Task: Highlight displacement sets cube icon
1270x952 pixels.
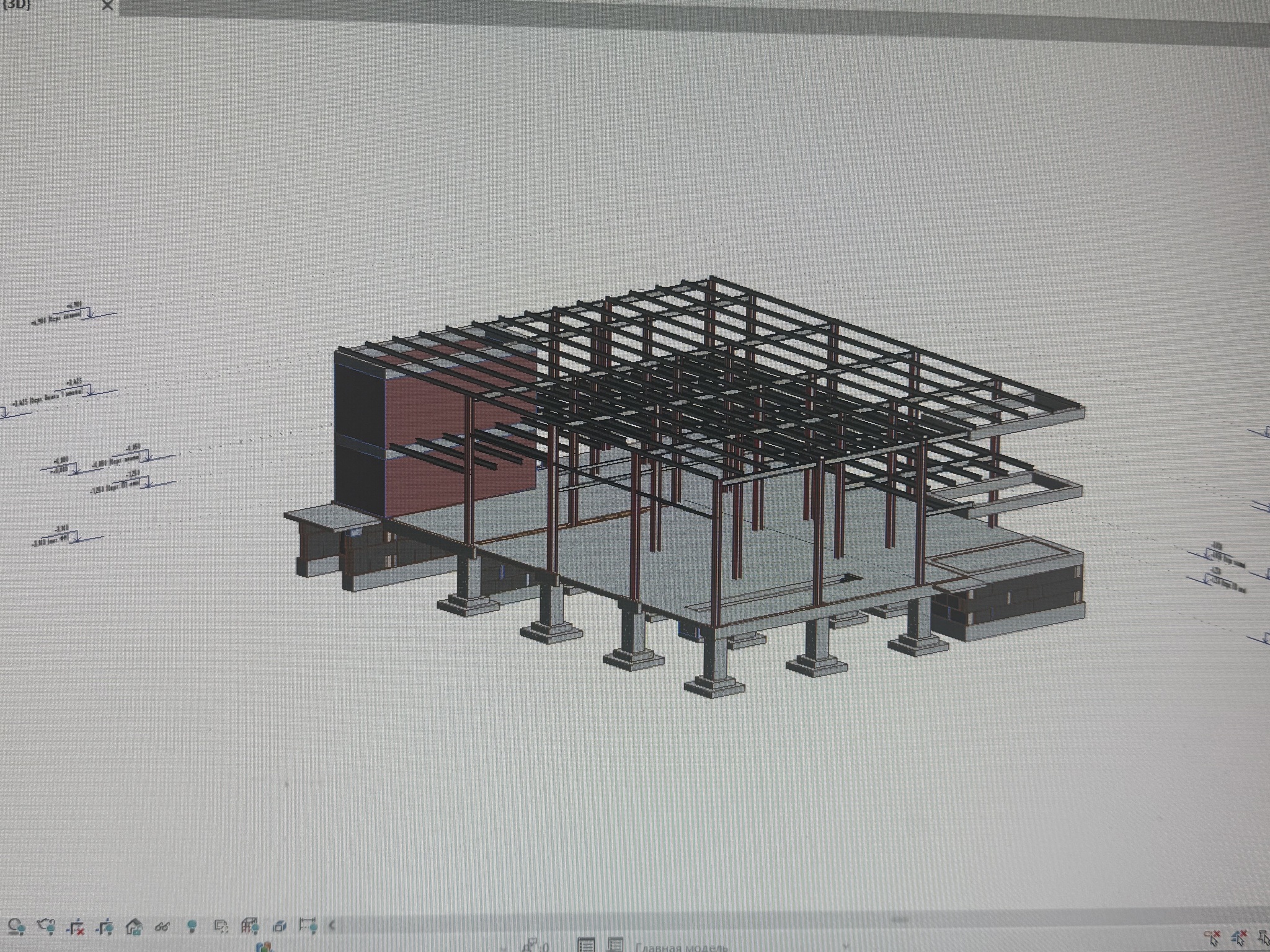Action: click(x=279, y=927)
